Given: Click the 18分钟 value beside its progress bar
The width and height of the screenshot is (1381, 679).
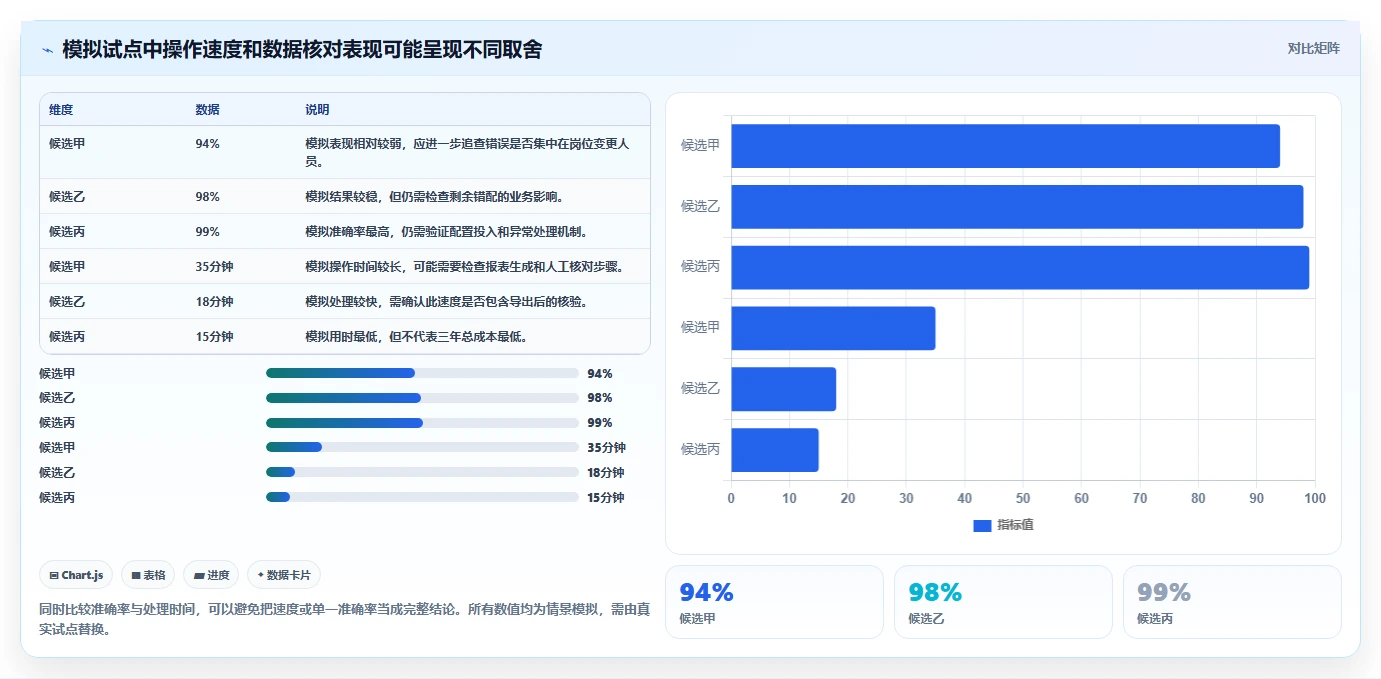Looking at the screenshot, I should tap(606, 473).
